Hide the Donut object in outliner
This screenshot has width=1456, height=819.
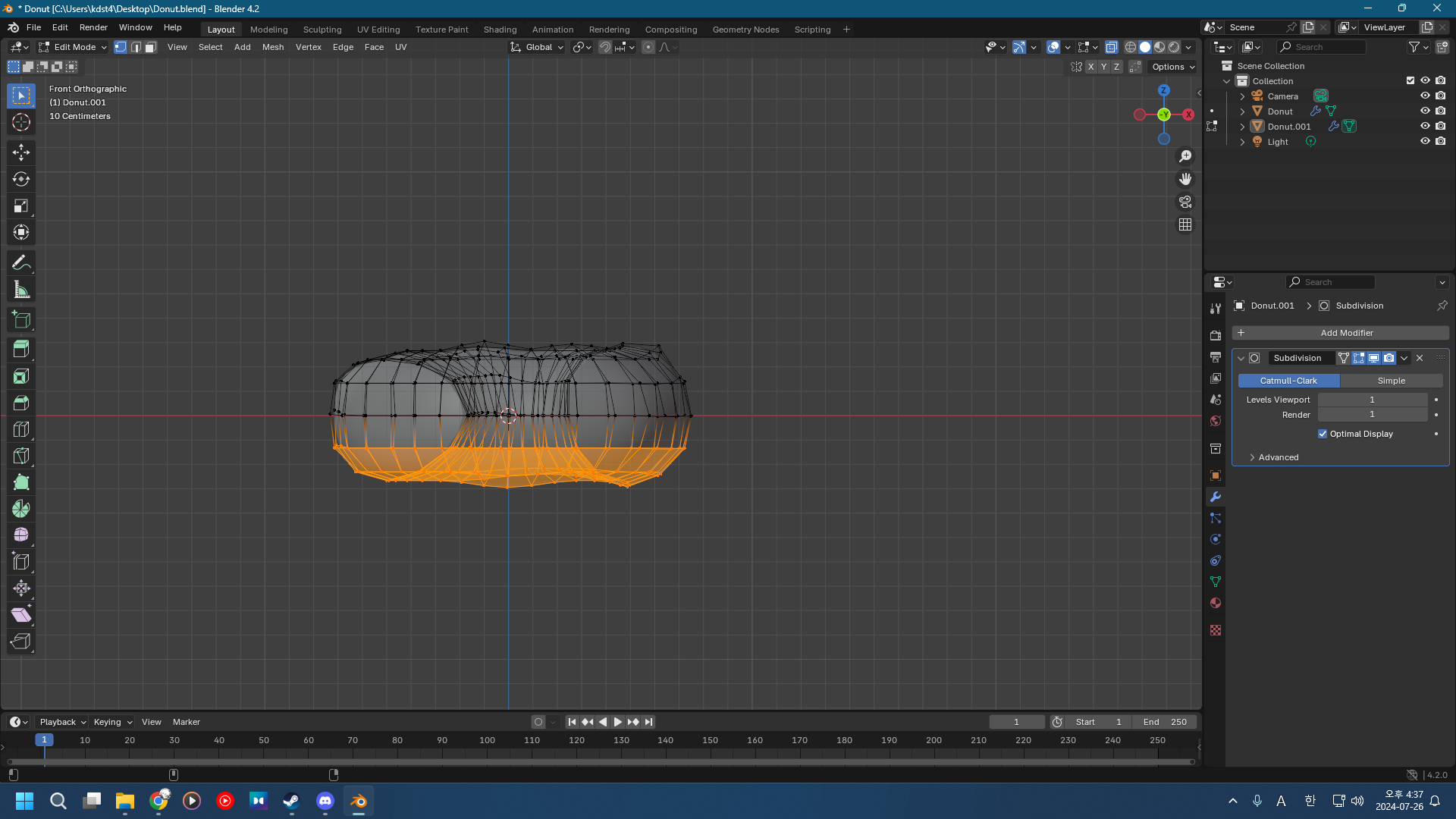click(x=1425, y=111)
